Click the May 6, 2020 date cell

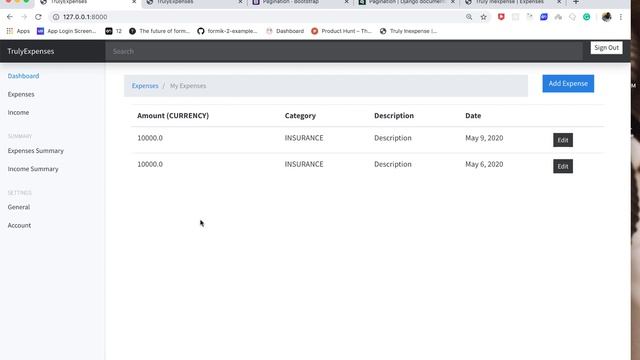(x=484, y=164)
